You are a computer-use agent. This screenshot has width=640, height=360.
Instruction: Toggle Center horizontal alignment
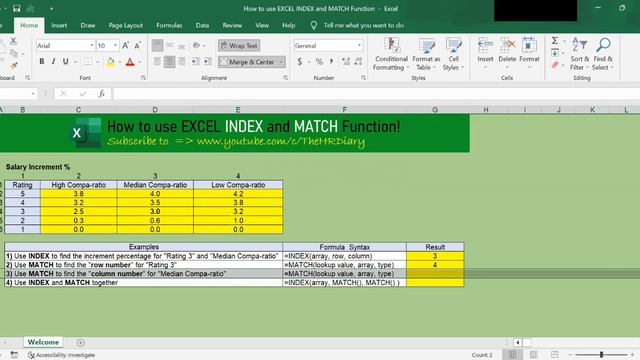click(169, 62)
